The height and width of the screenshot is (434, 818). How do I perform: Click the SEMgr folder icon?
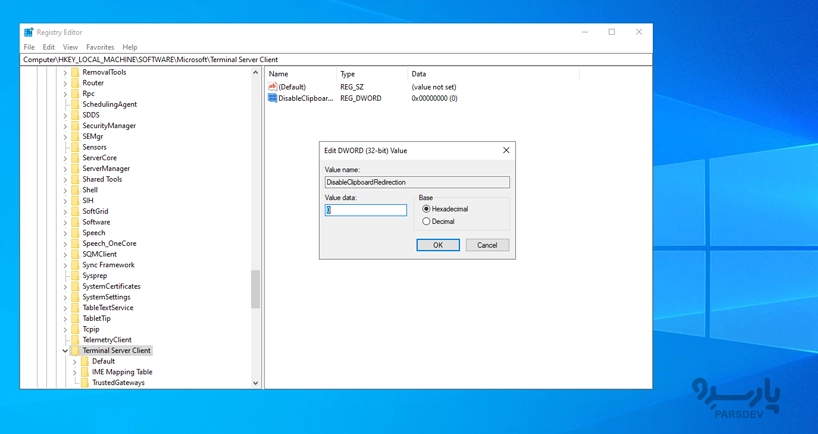click(75, 136)
